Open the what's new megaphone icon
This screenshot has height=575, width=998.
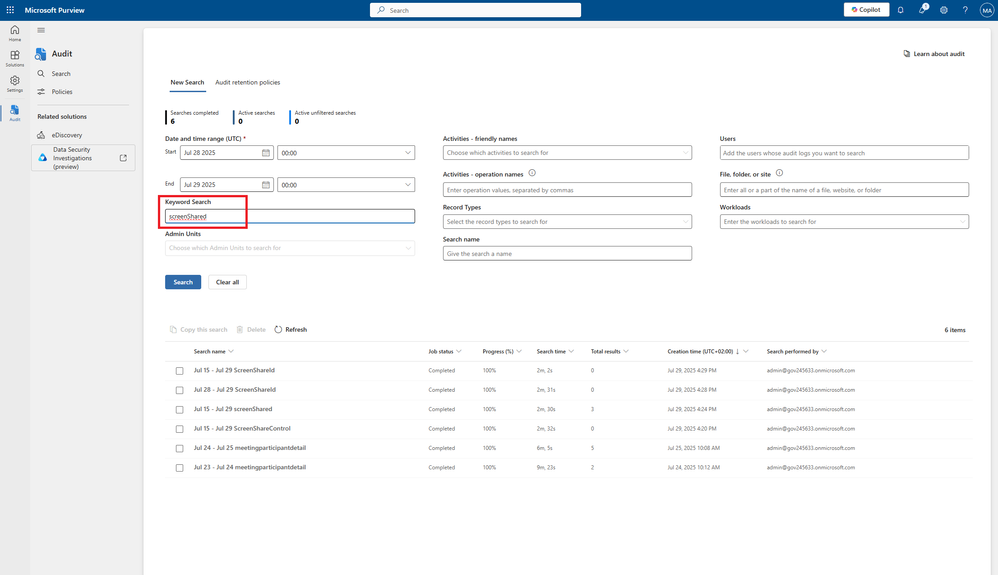pos(922,10)
